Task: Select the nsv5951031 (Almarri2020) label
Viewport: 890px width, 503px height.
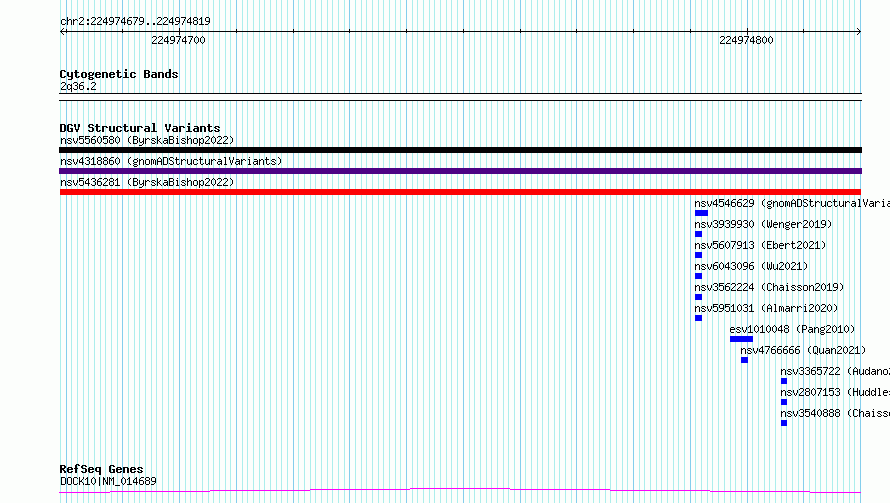Action: [766, 308]
